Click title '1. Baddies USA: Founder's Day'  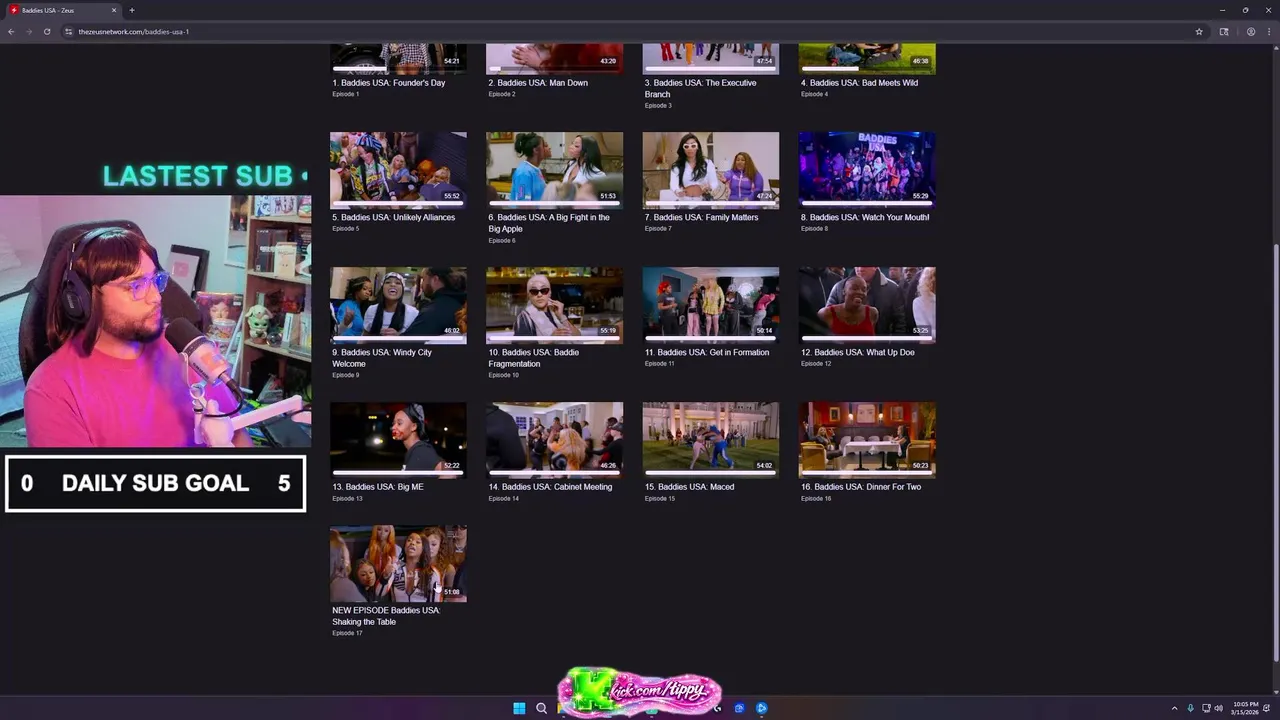[389, 83]
